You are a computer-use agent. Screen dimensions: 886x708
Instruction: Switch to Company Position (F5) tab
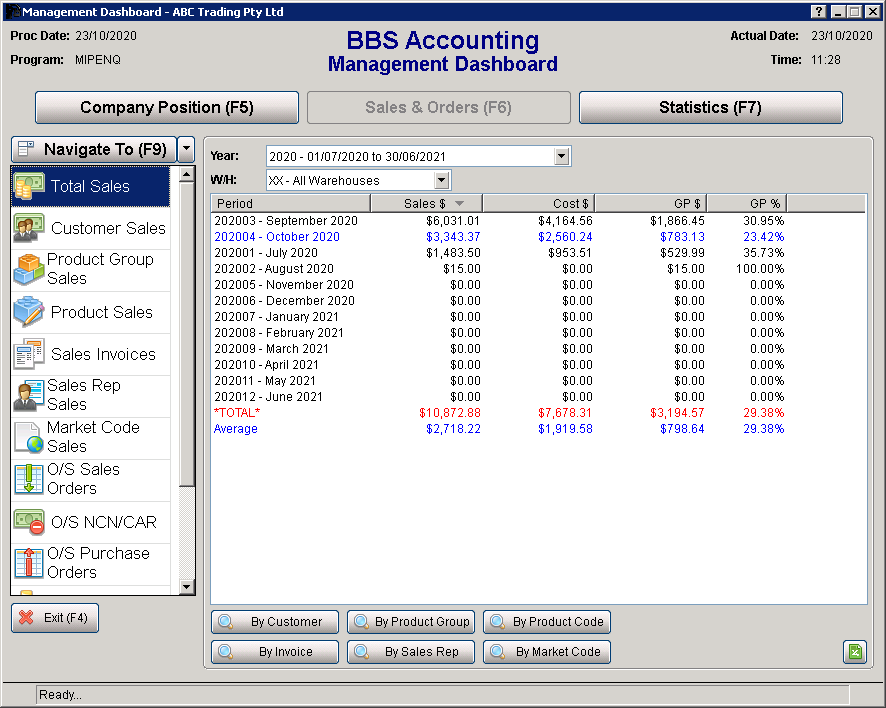click(x=167, y=108)
